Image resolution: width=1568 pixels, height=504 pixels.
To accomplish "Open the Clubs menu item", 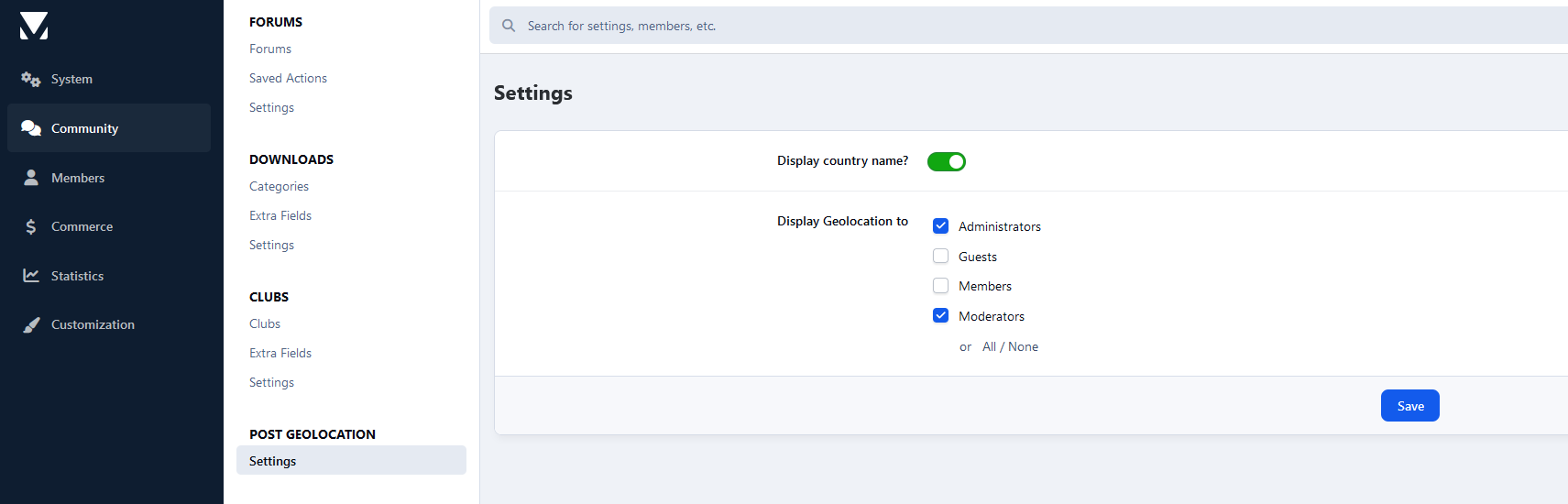I will 265,324.
